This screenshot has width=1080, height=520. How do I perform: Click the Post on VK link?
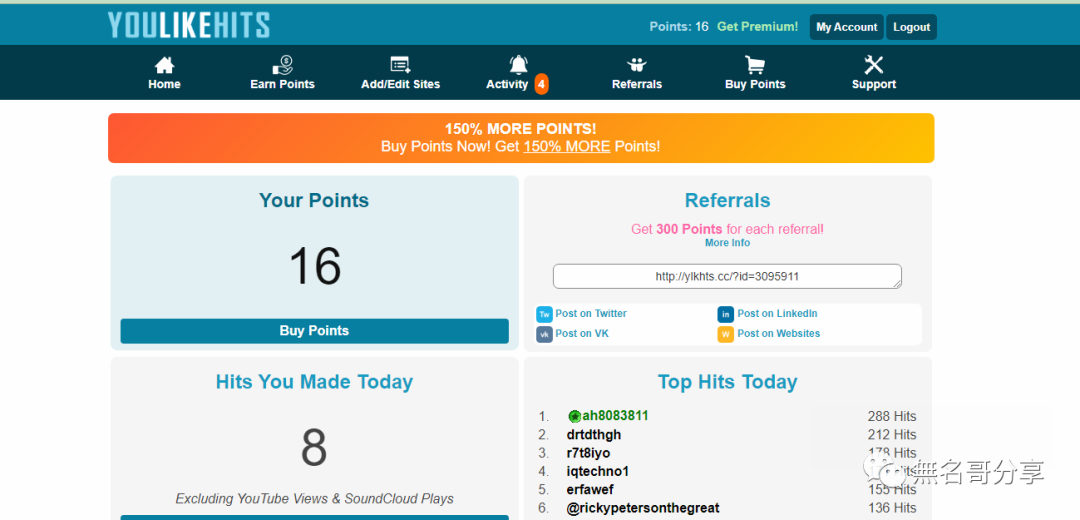pos(582,333)
